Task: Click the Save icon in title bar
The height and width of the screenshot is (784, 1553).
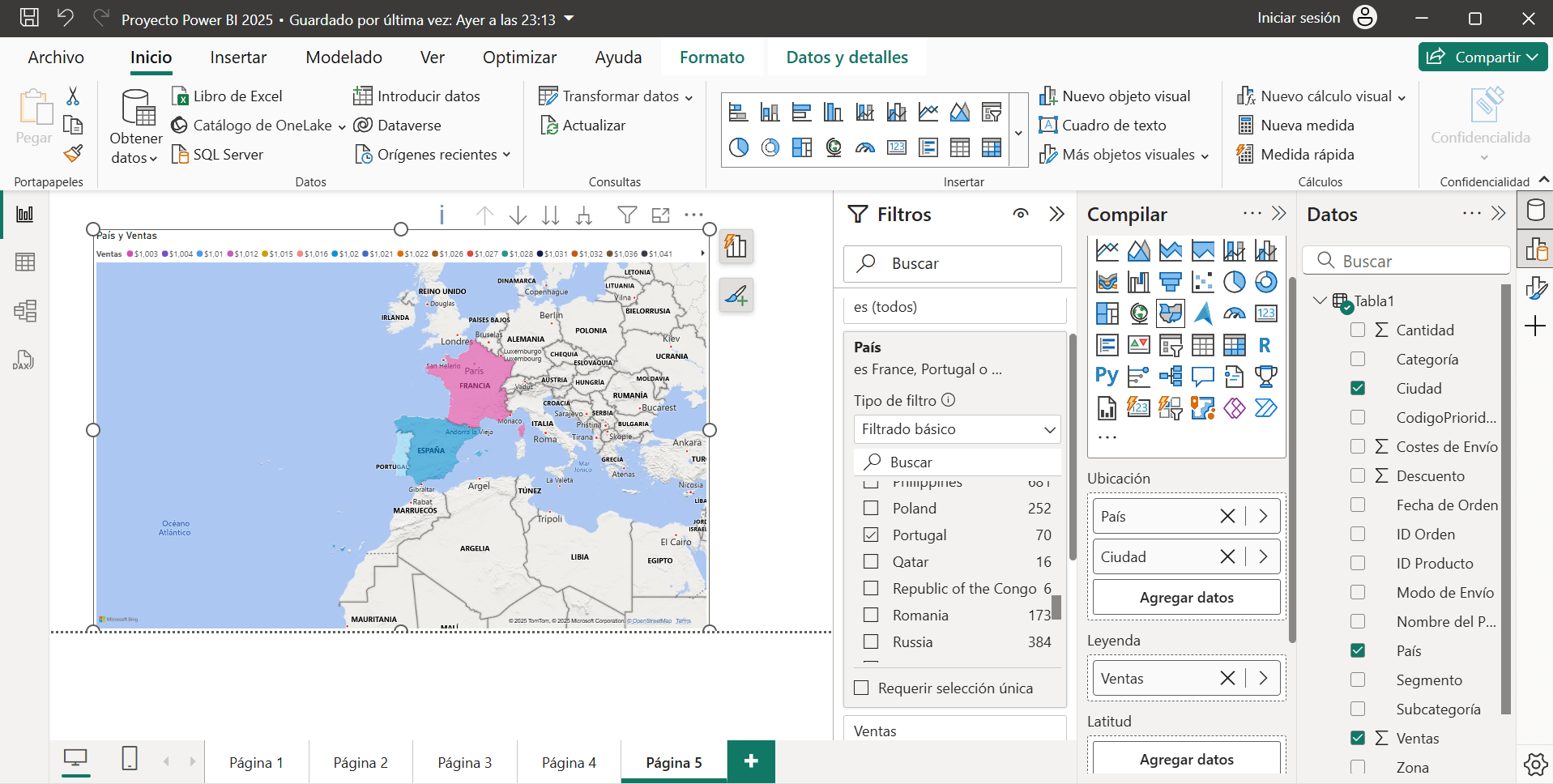Action: pos(29,18)
